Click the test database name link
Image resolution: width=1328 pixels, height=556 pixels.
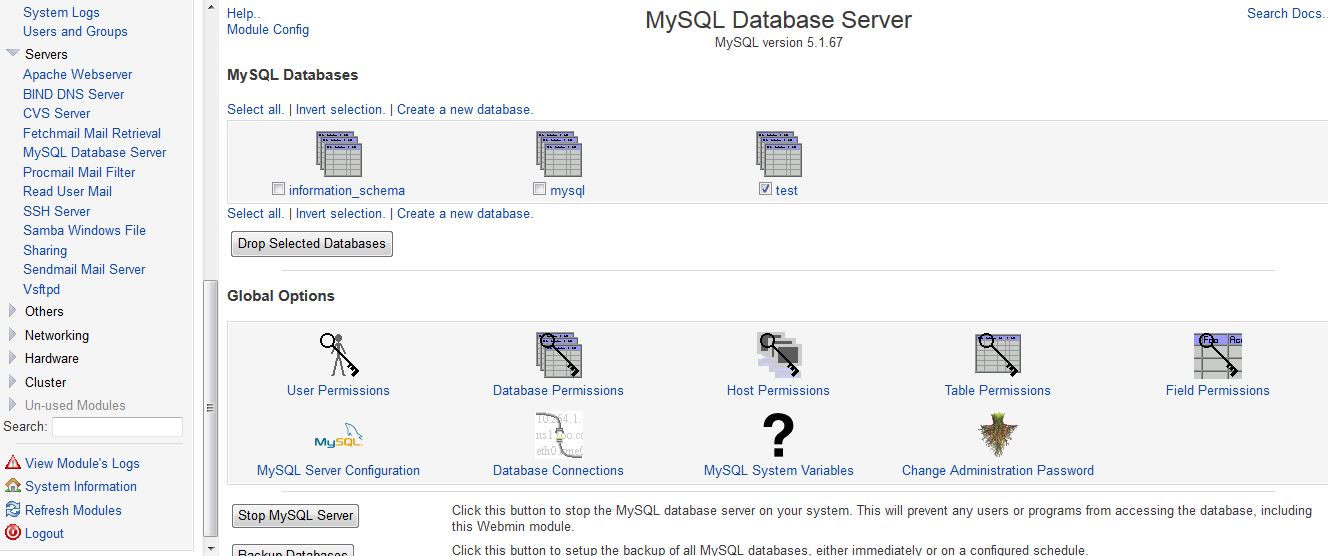click(x=787, y=190)
